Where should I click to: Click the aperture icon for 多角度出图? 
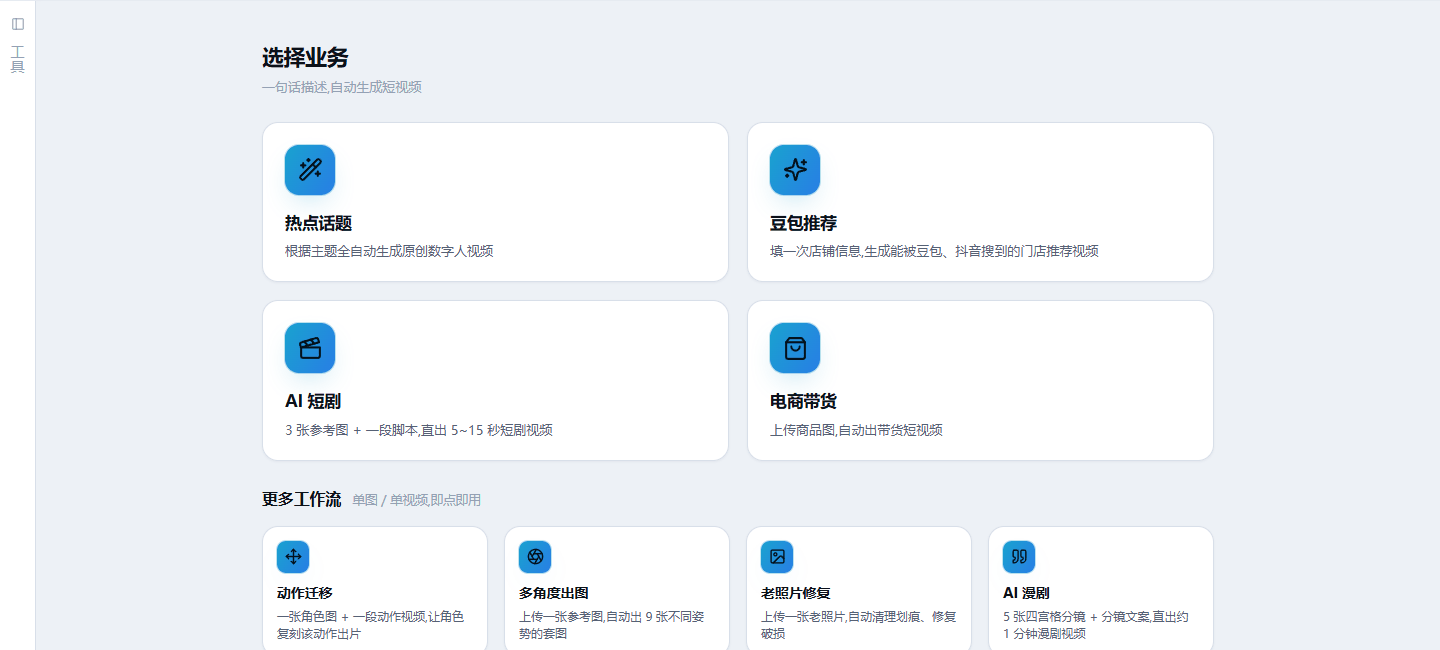click(535, 557)
